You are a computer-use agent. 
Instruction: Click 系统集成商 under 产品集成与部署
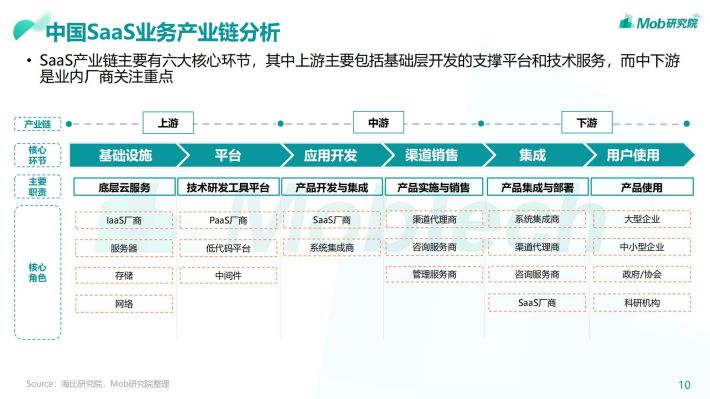[x=537, y=219]
